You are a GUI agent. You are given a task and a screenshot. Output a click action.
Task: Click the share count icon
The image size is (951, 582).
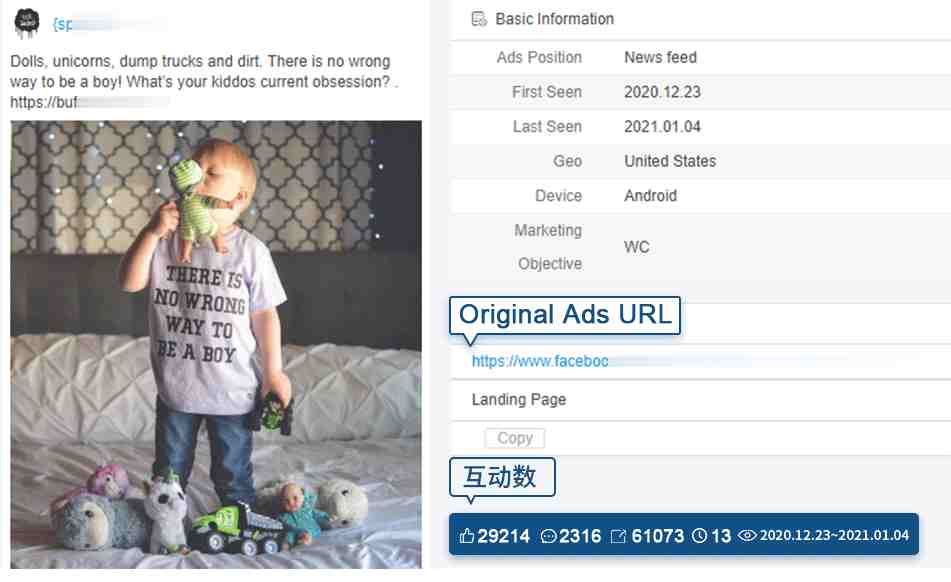618,536
